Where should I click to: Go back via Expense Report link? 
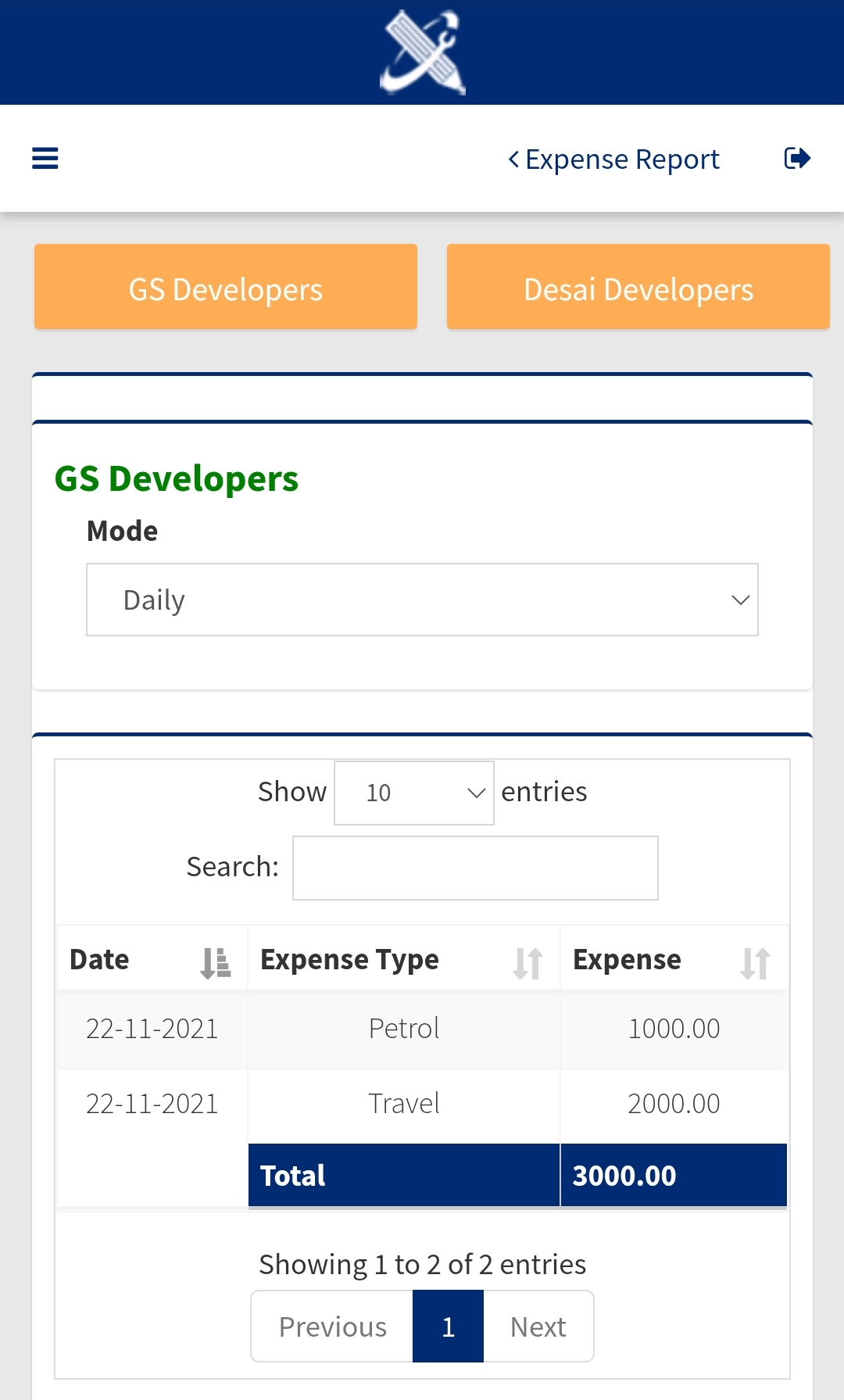click(x=613, y=159)
